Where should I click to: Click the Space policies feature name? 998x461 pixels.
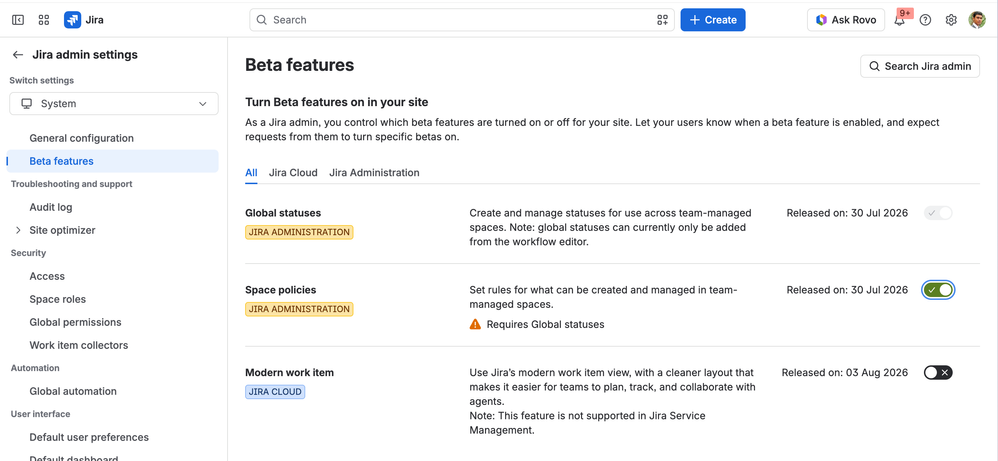click(281, 290)
